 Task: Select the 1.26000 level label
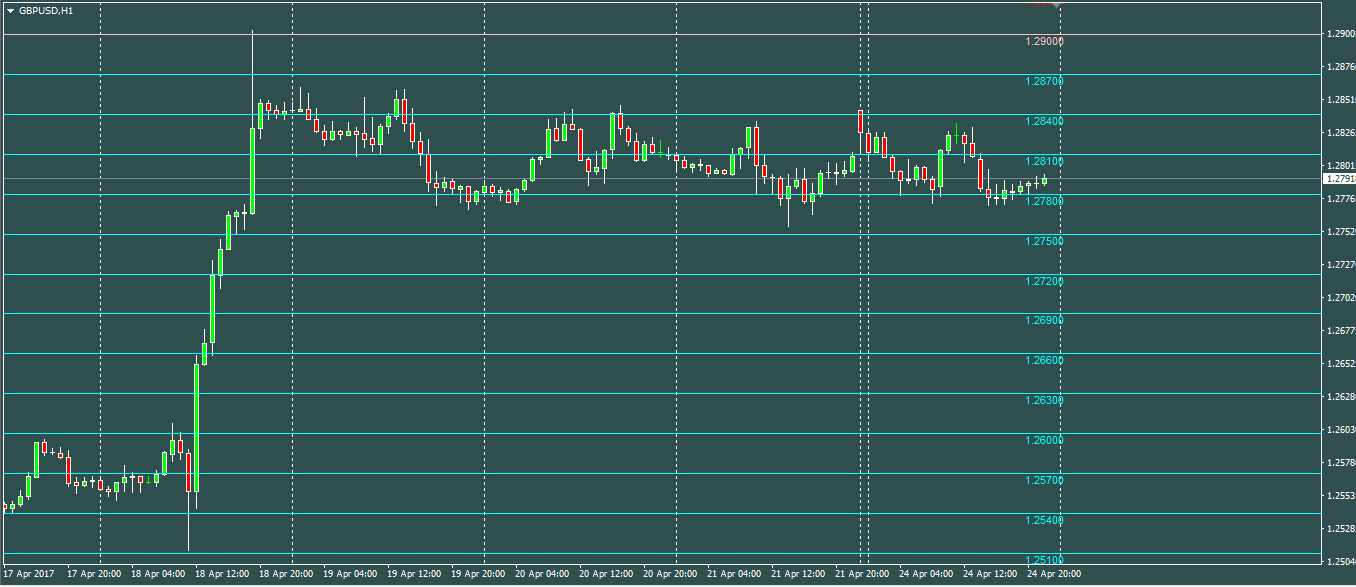coord(1044,440)
